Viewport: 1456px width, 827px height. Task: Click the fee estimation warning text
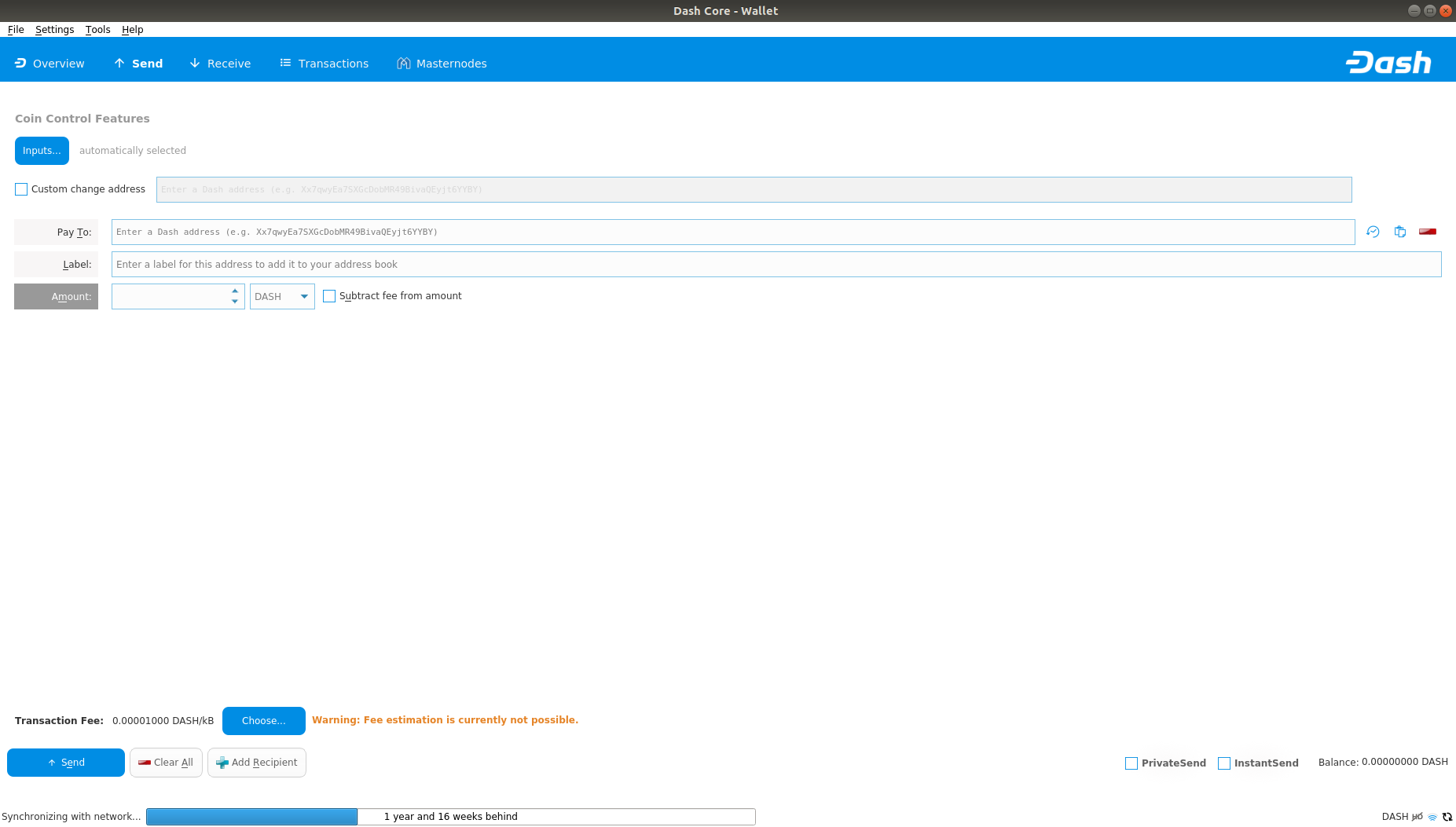pyautogui.click(x=445, y=720)
